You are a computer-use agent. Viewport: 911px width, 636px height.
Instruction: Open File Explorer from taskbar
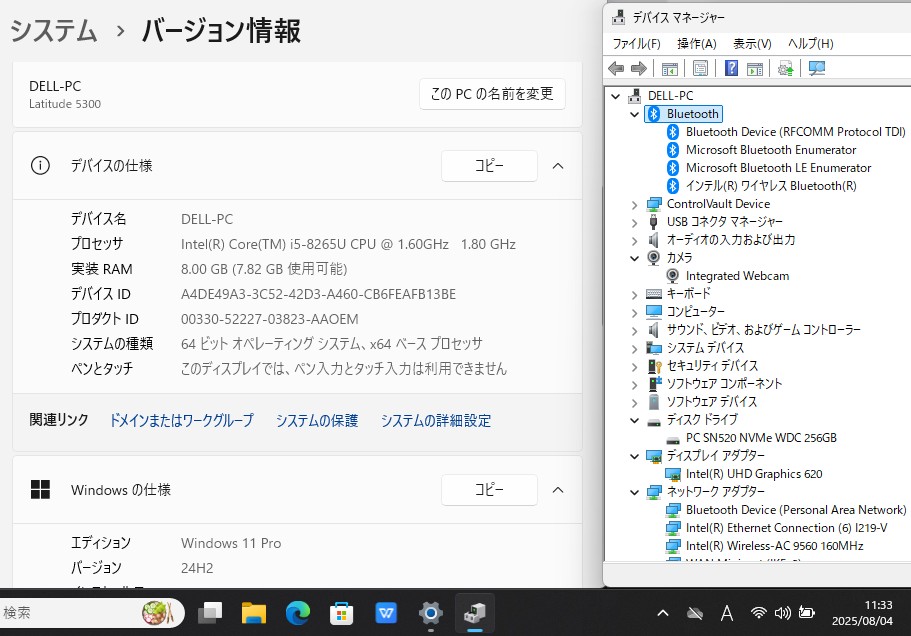point(254,613)
